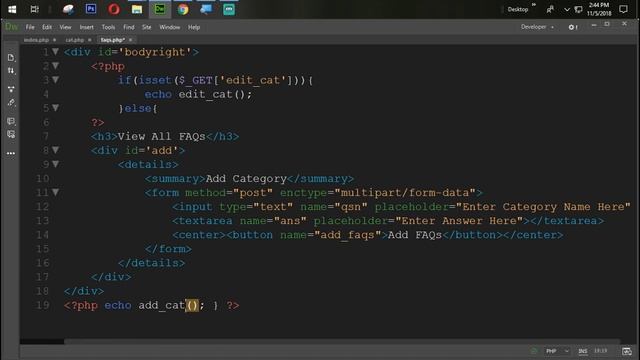Viewport: 640px width, 360px height.
Task: Open the File menu
Action: click(30, 27)
